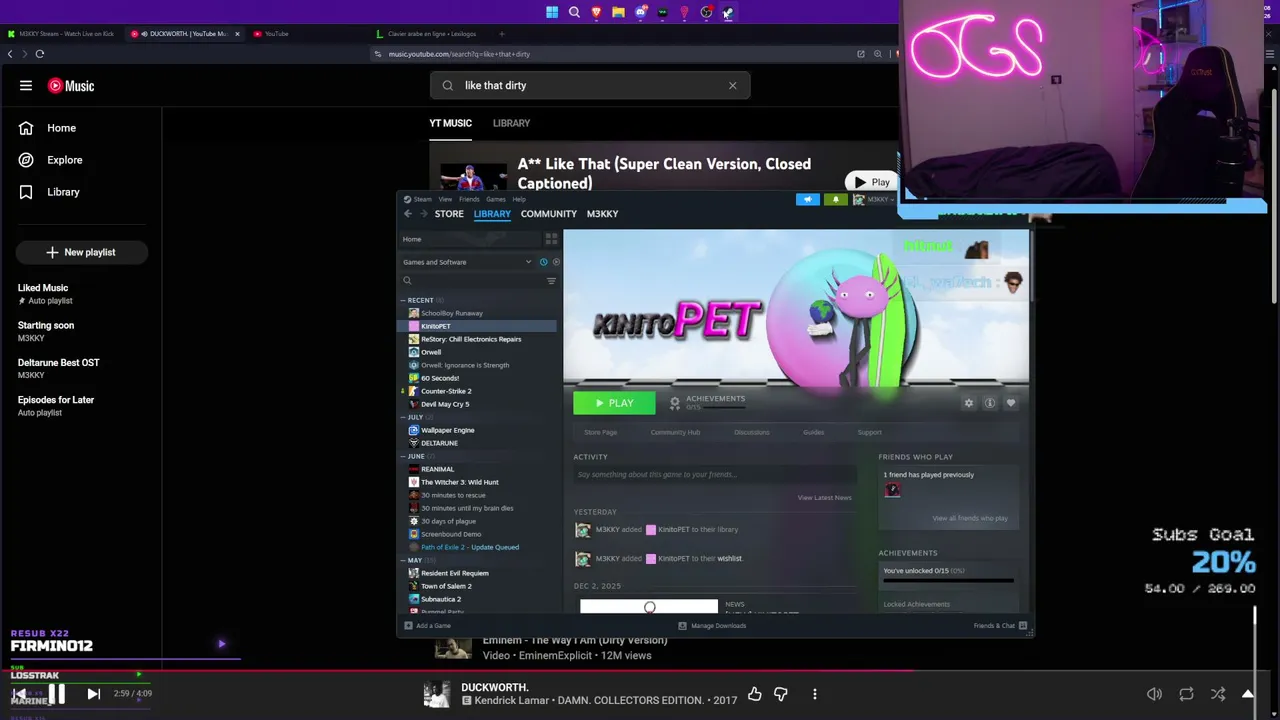Click the Steam activity comment box
1280x720 pixels.
coord(713,475)
